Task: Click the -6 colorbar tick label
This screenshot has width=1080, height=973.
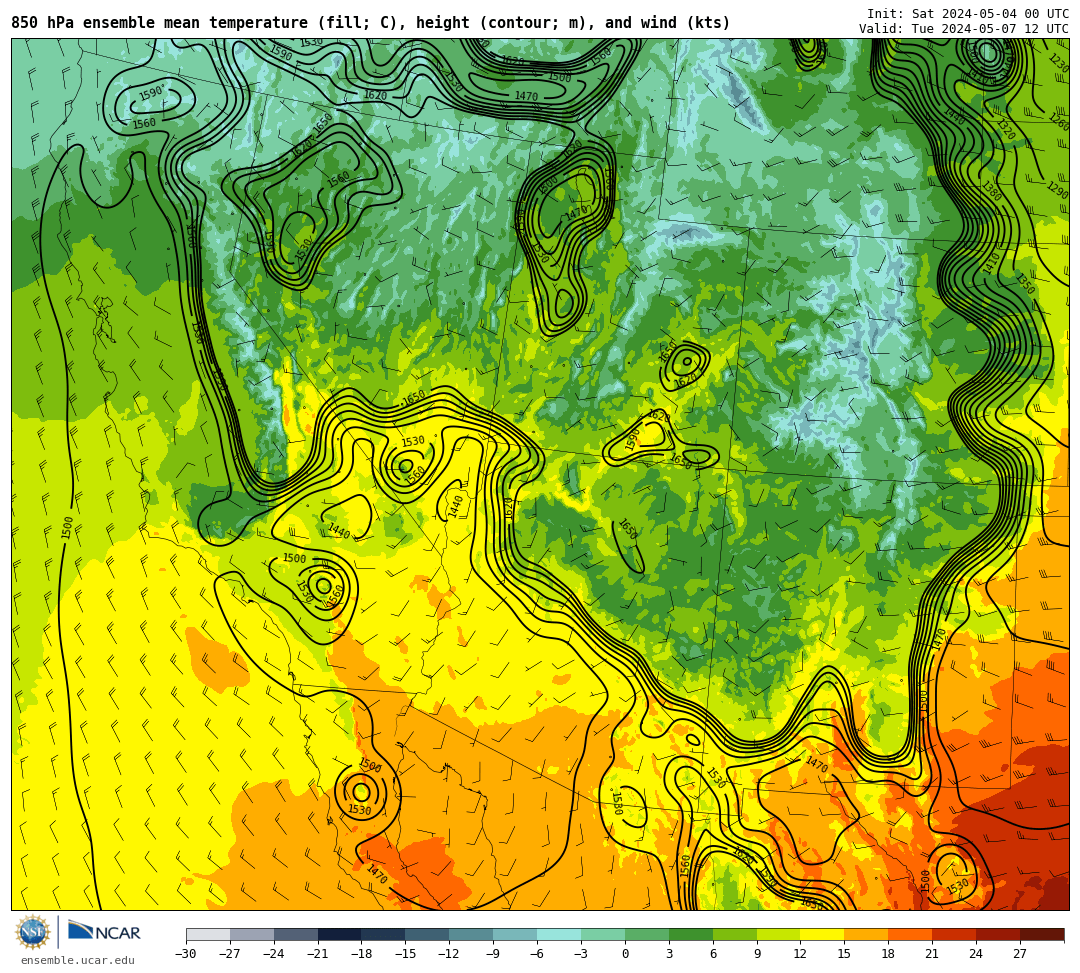Action: (537, 954)
